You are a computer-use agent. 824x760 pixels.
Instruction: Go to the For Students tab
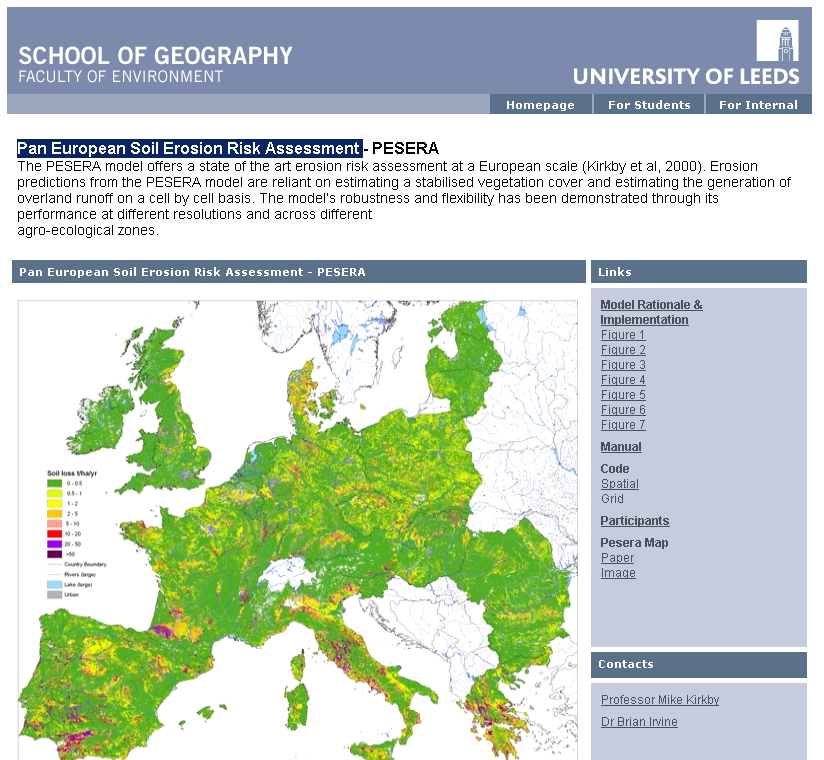point(649,105)
